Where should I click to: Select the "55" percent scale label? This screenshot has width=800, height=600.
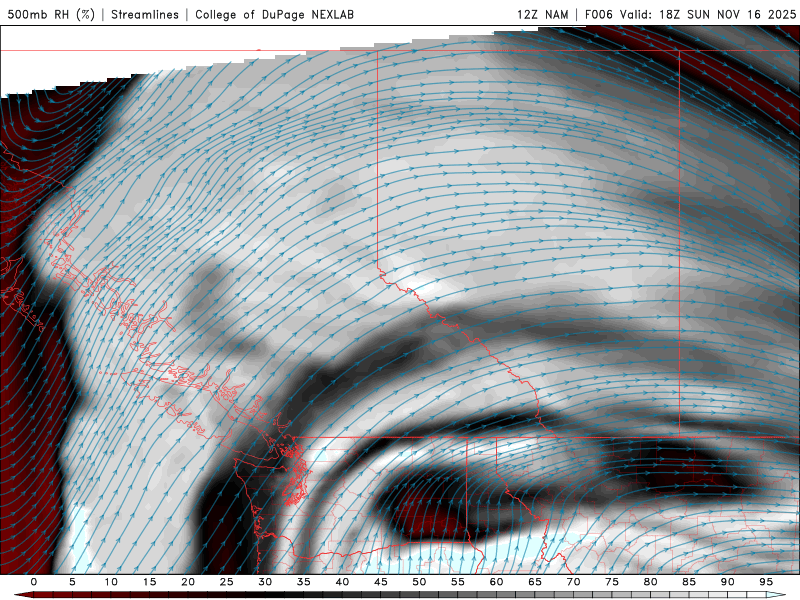point(458,582)
